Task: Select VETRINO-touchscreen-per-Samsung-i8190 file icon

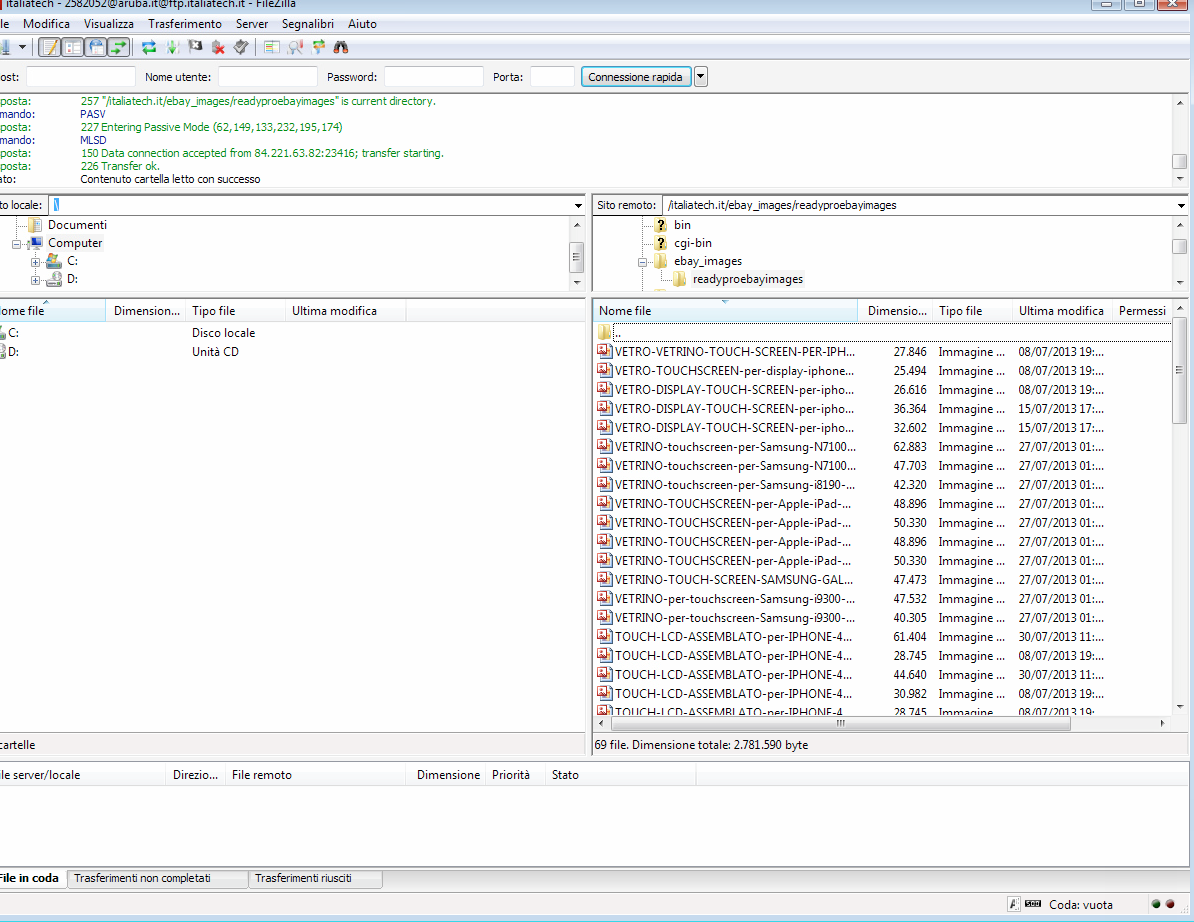Action: (605, 484)
